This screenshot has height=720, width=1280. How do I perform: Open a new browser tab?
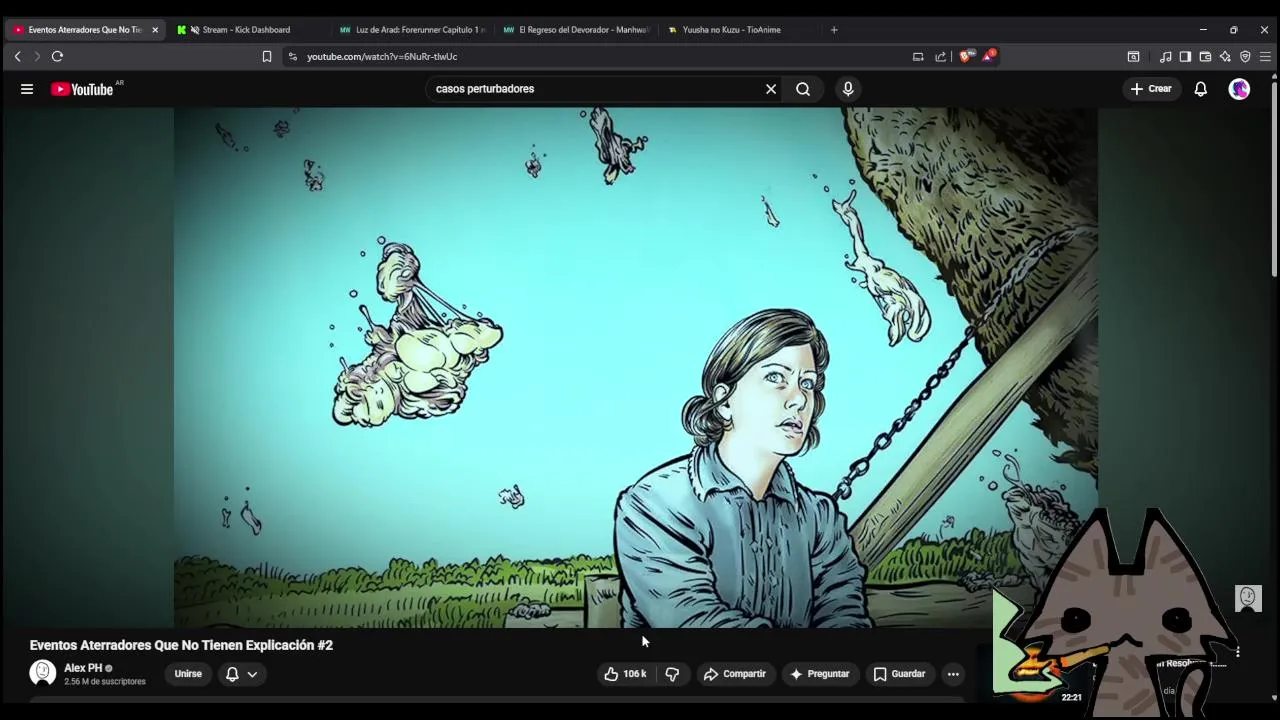tap(834, 30)
